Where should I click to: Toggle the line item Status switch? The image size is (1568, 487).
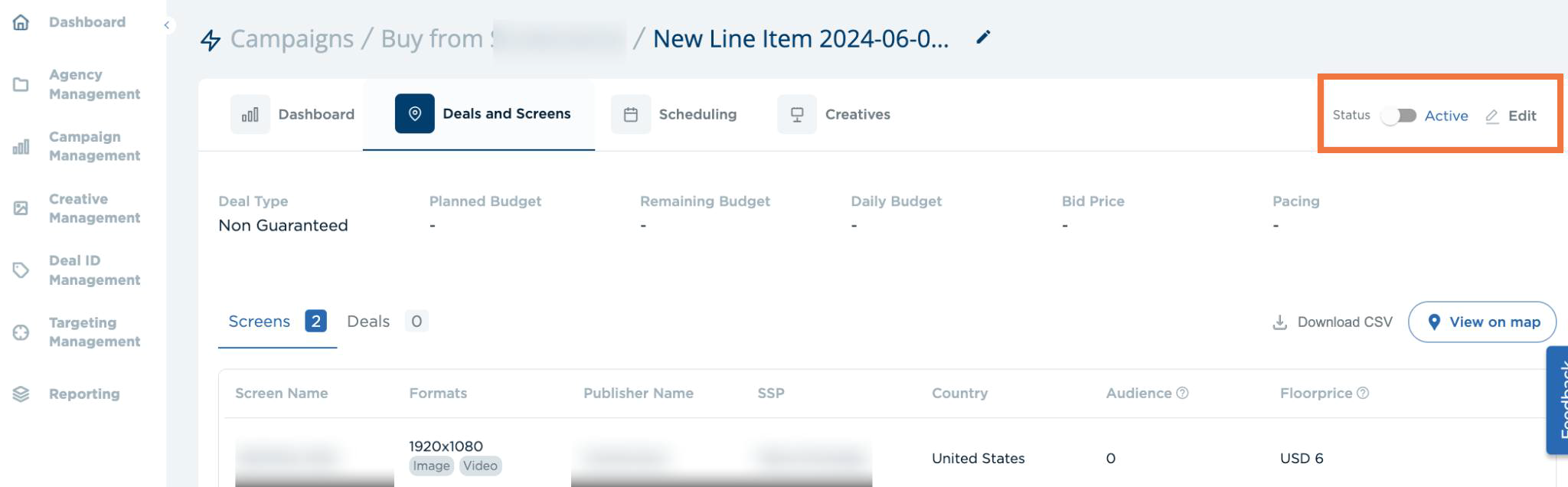pos(1398,116)
